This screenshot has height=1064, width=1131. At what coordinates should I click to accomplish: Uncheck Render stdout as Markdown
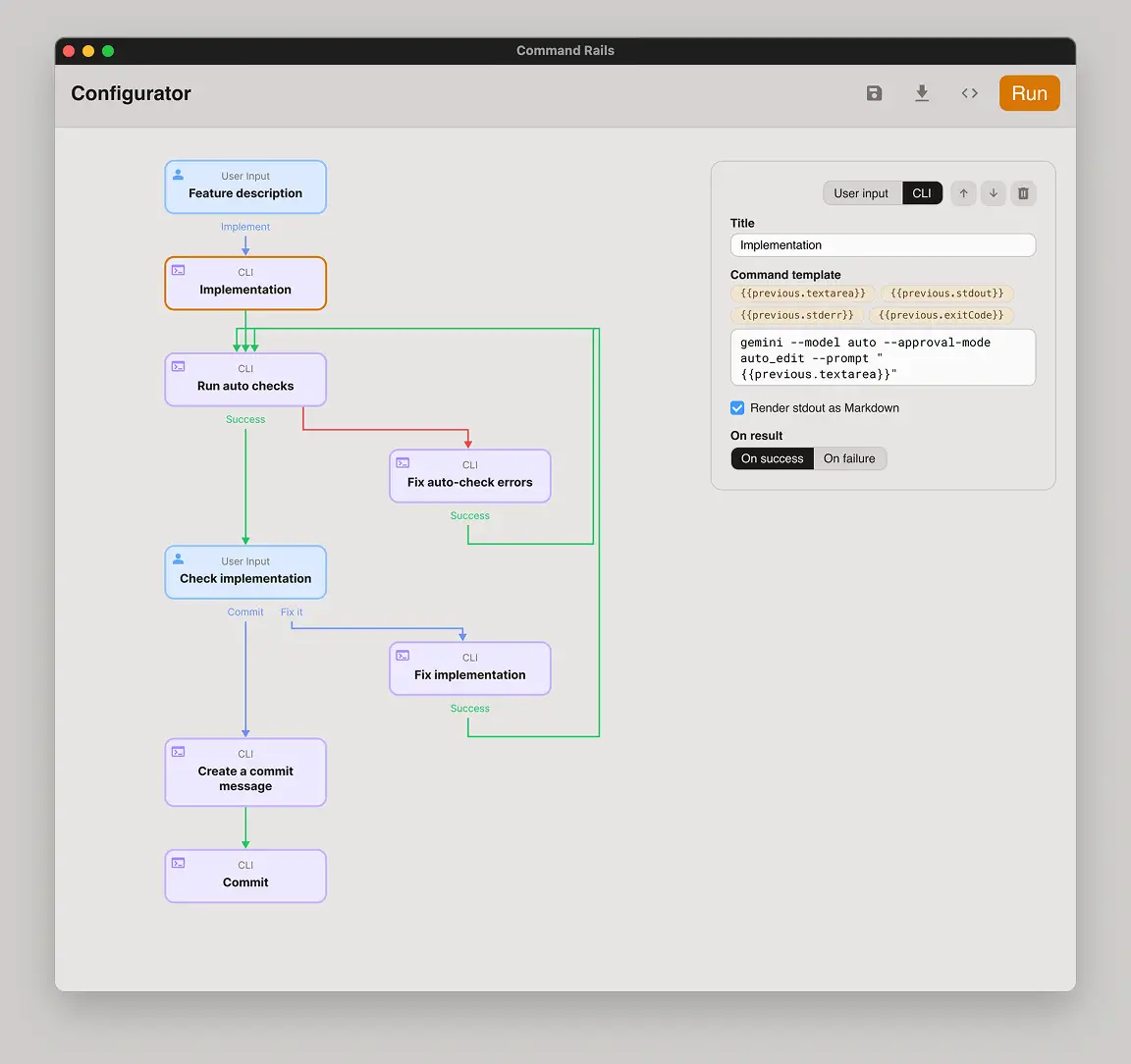(x=736, y=408)
